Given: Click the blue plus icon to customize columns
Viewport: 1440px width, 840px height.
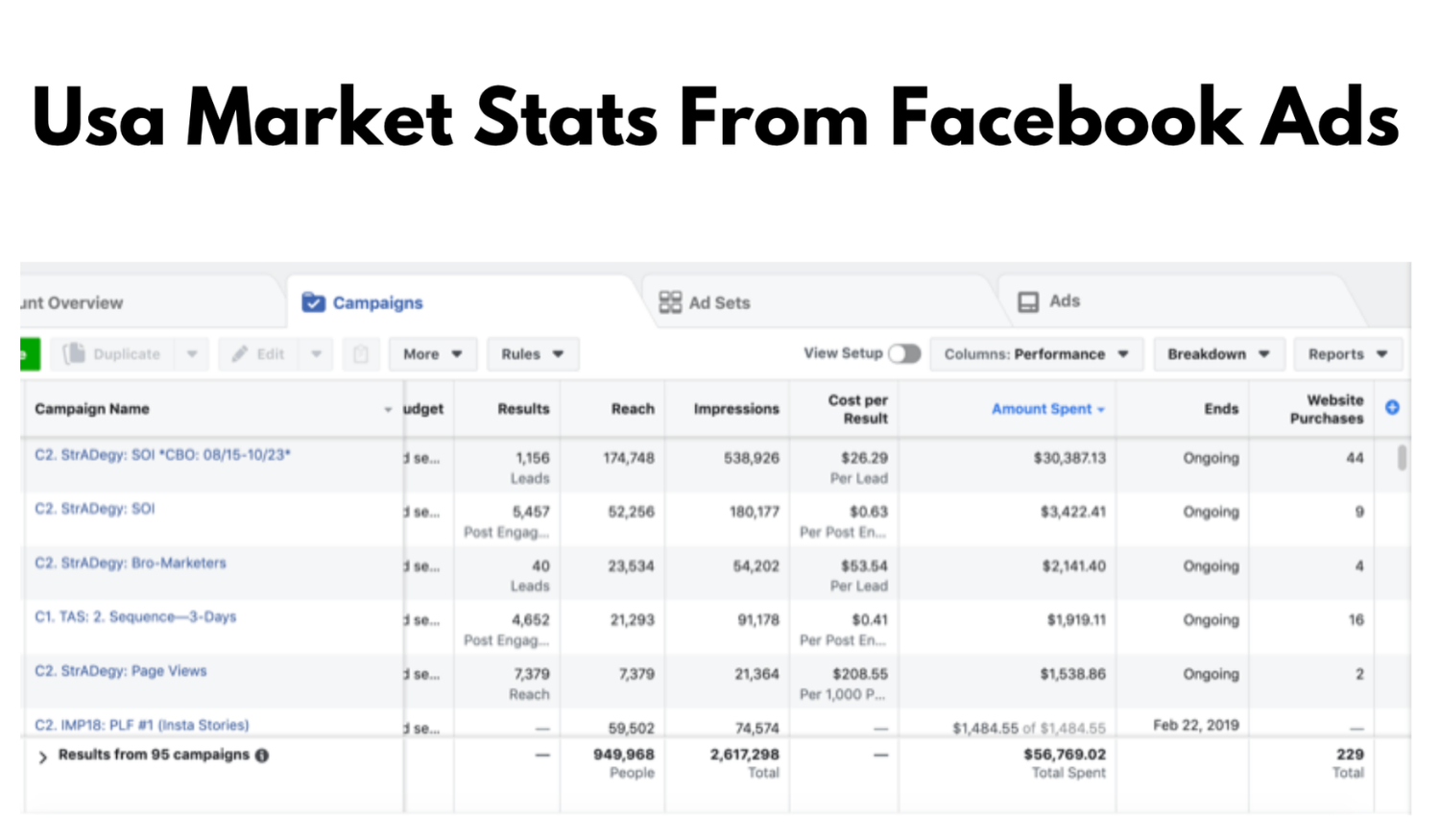Looking at the screenshot, I should pos(1393,406).
